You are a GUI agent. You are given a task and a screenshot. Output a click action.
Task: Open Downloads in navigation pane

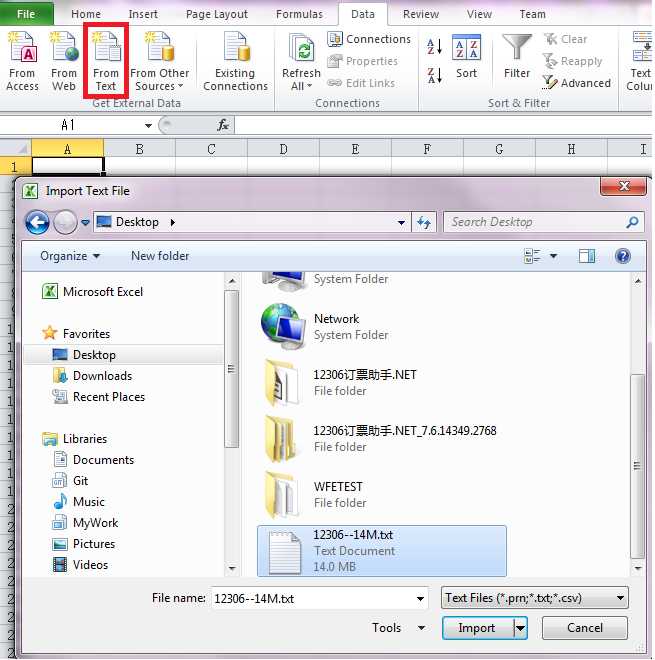click(93, 376)
